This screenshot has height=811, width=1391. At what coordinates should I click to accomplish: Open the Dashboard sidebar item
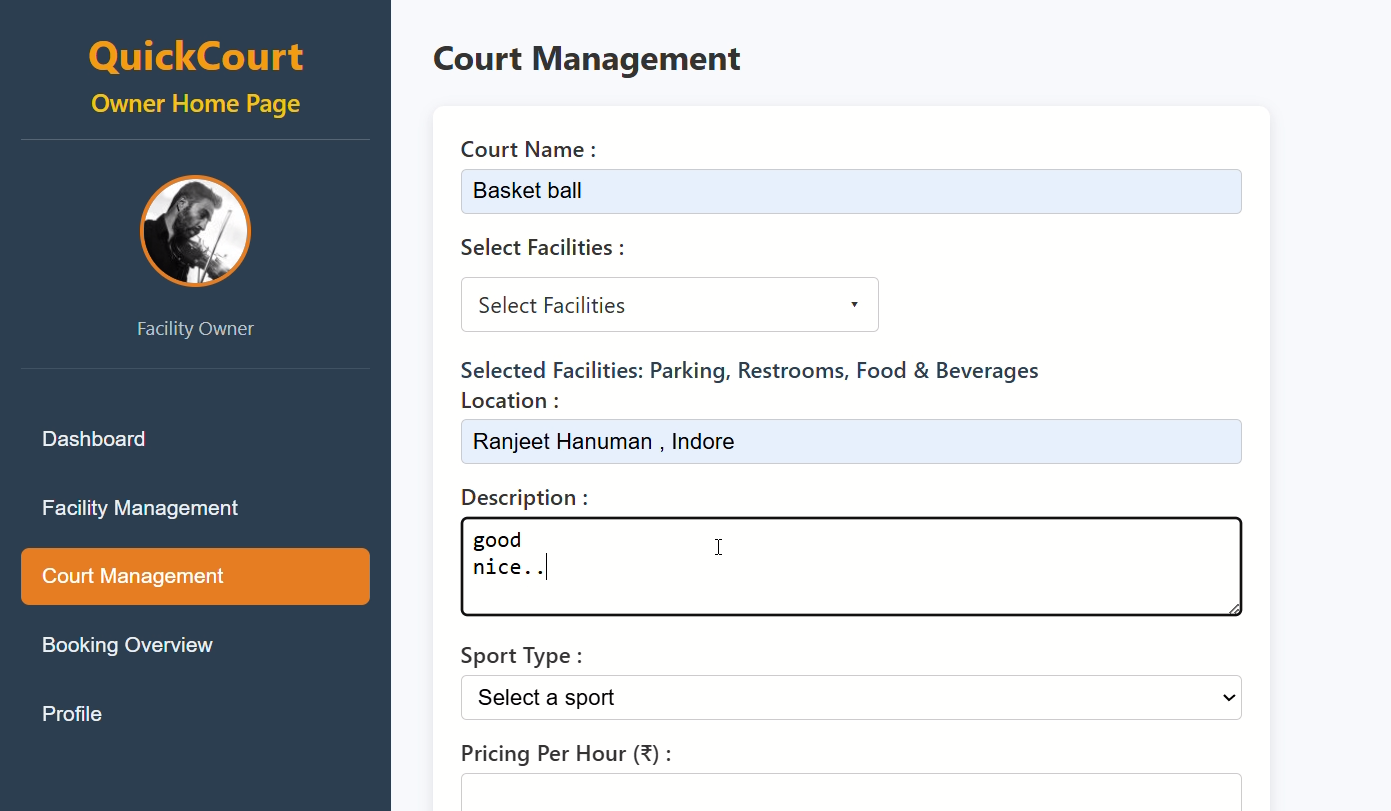click(94, 439)
